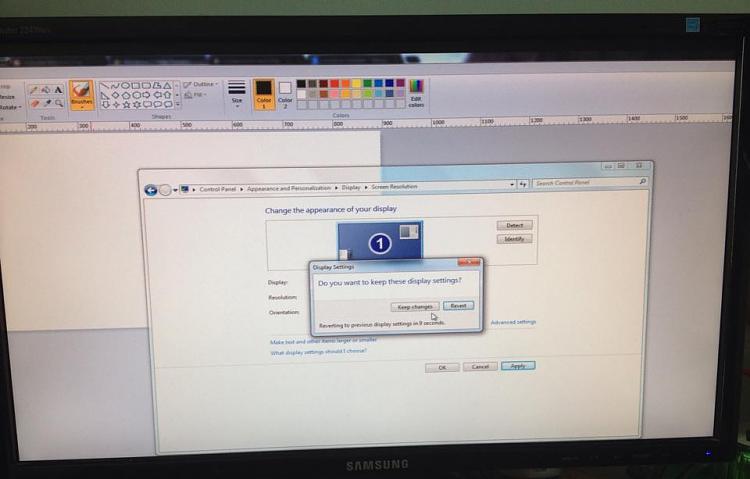Open the Edit colors dialog
This screenshot has height=479, width=750.
click(416, 93)
